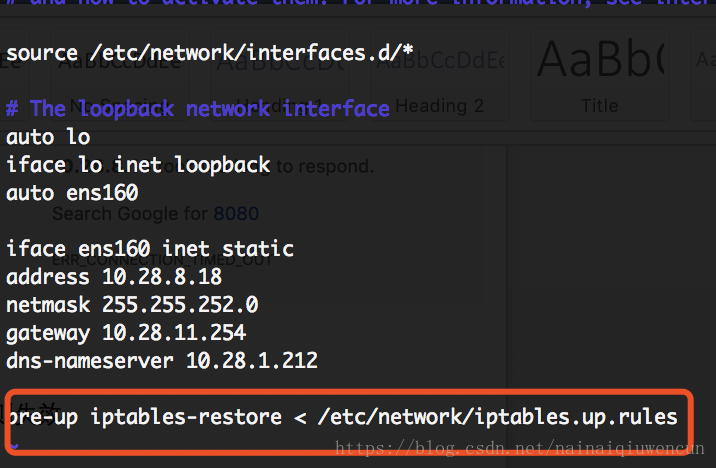Image resolution: width=716 pixels, height=468 pixels.
Task: Click the "iface ens160 inet static" line
Action: (x=150, y=248)
